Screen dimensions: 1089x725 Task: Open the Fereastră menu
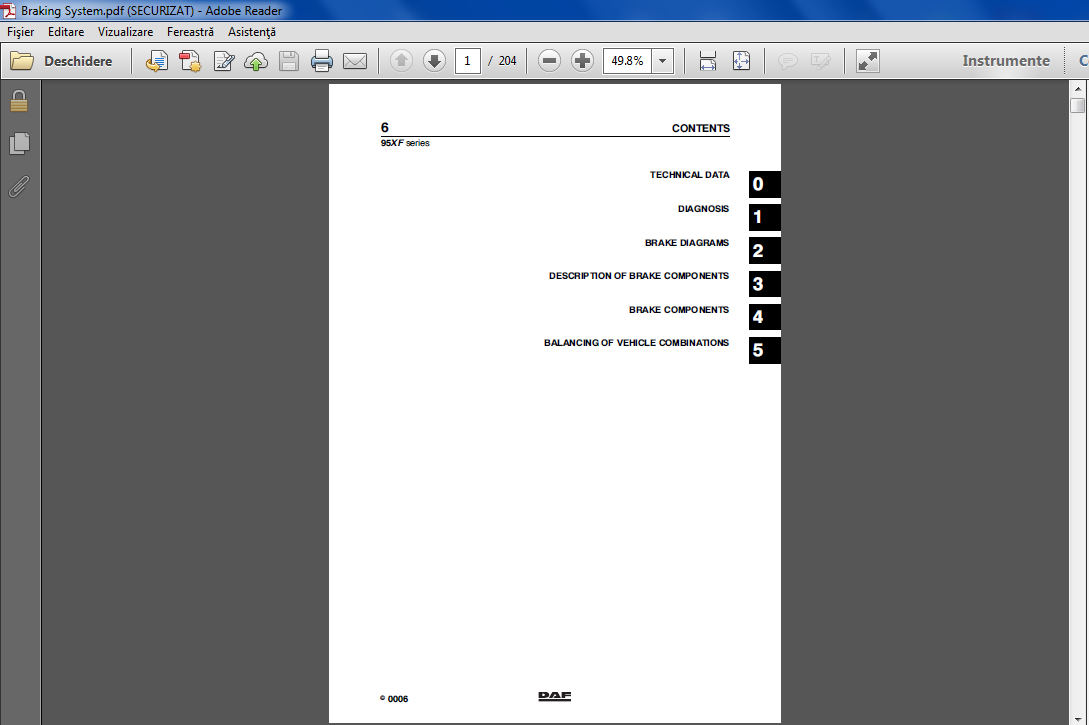190,32
